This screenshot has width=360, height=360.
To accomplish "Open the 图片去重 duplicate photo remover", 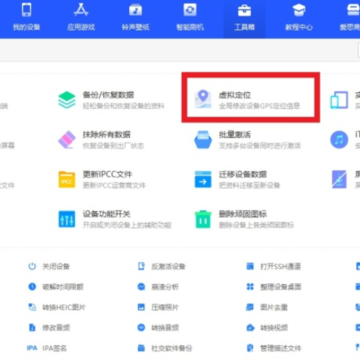I will [267, 307].
